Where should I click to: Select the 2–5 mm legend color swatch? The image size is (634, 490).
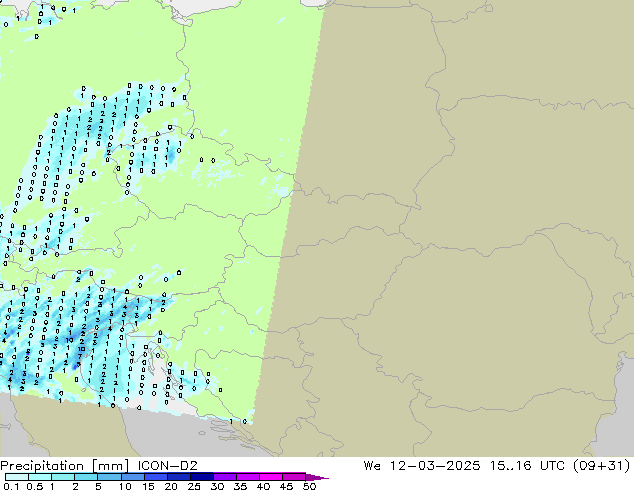click(86, 477)
